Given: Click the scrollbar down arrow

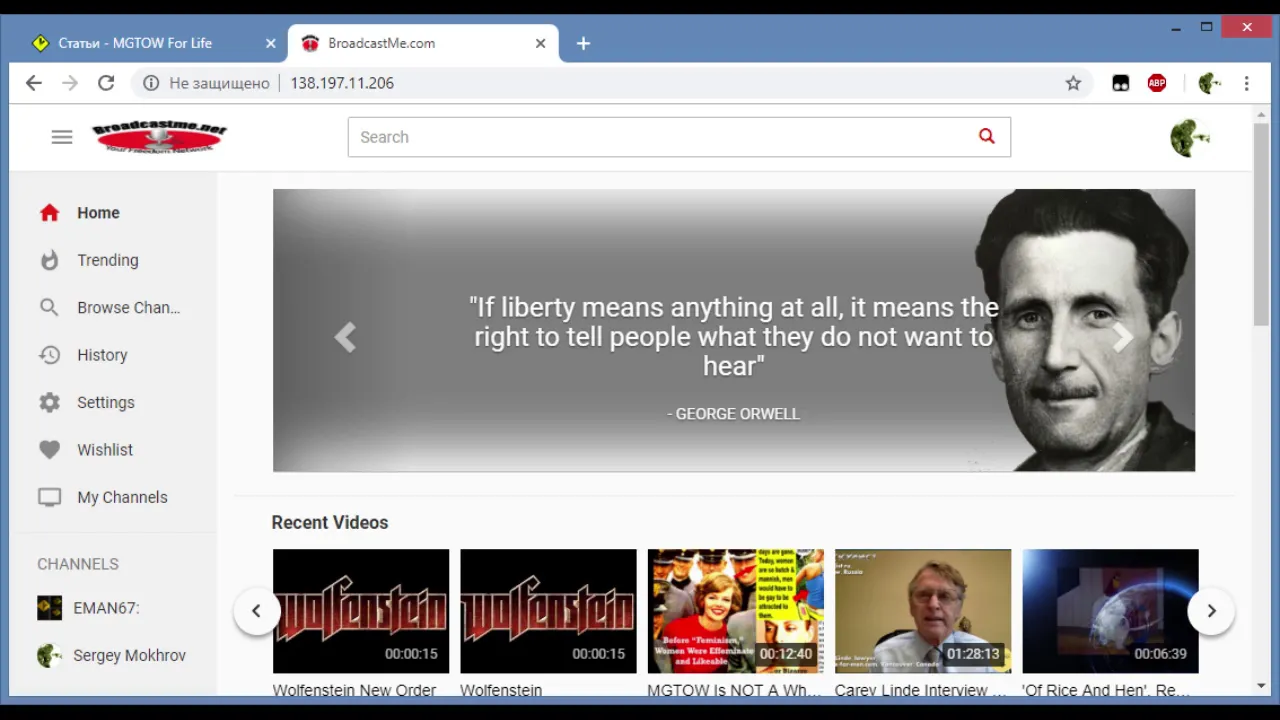Looking at the screenshot, I should [x=1261, y=686].
